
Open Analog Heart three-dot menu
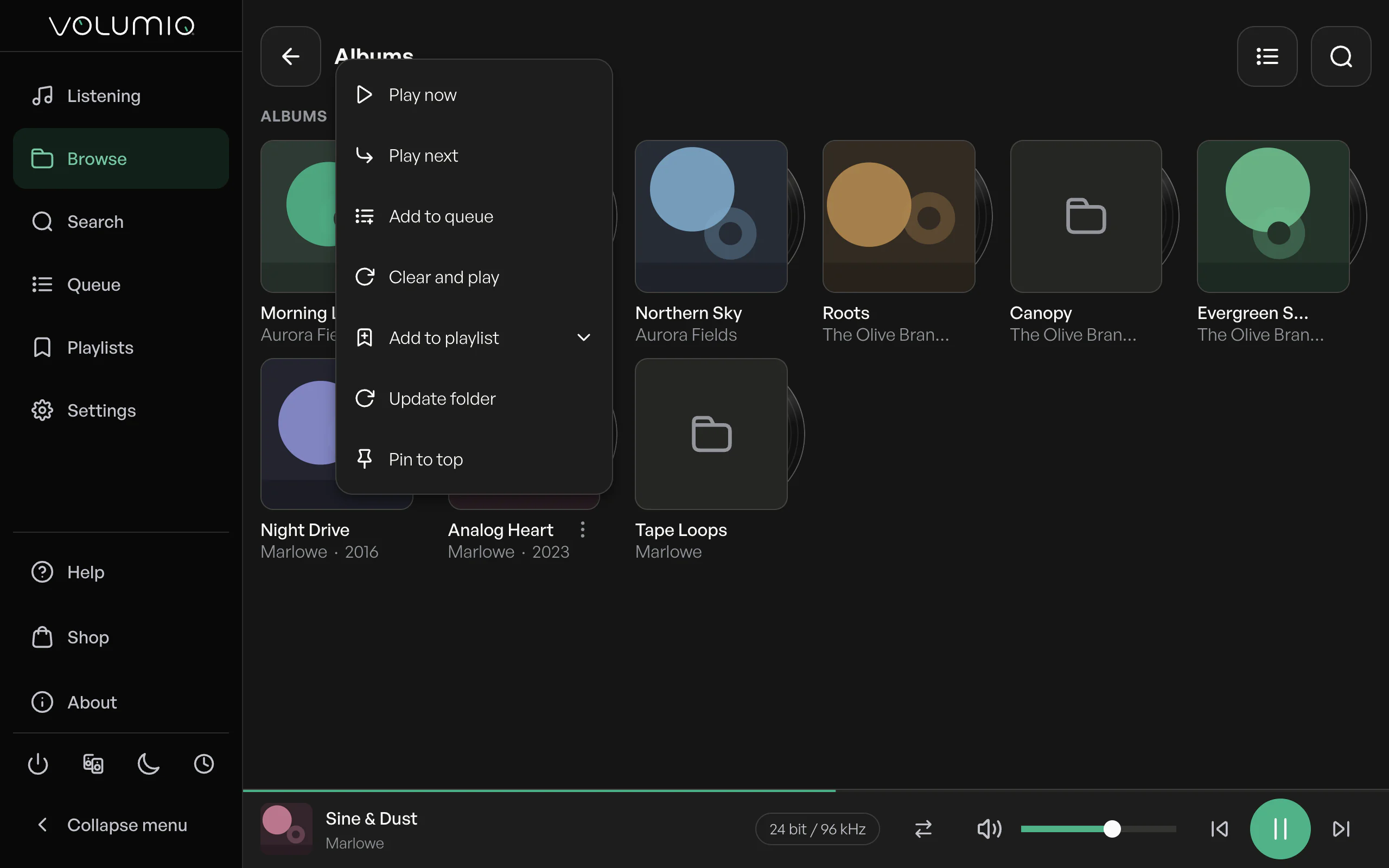click(x=583, y=529)
